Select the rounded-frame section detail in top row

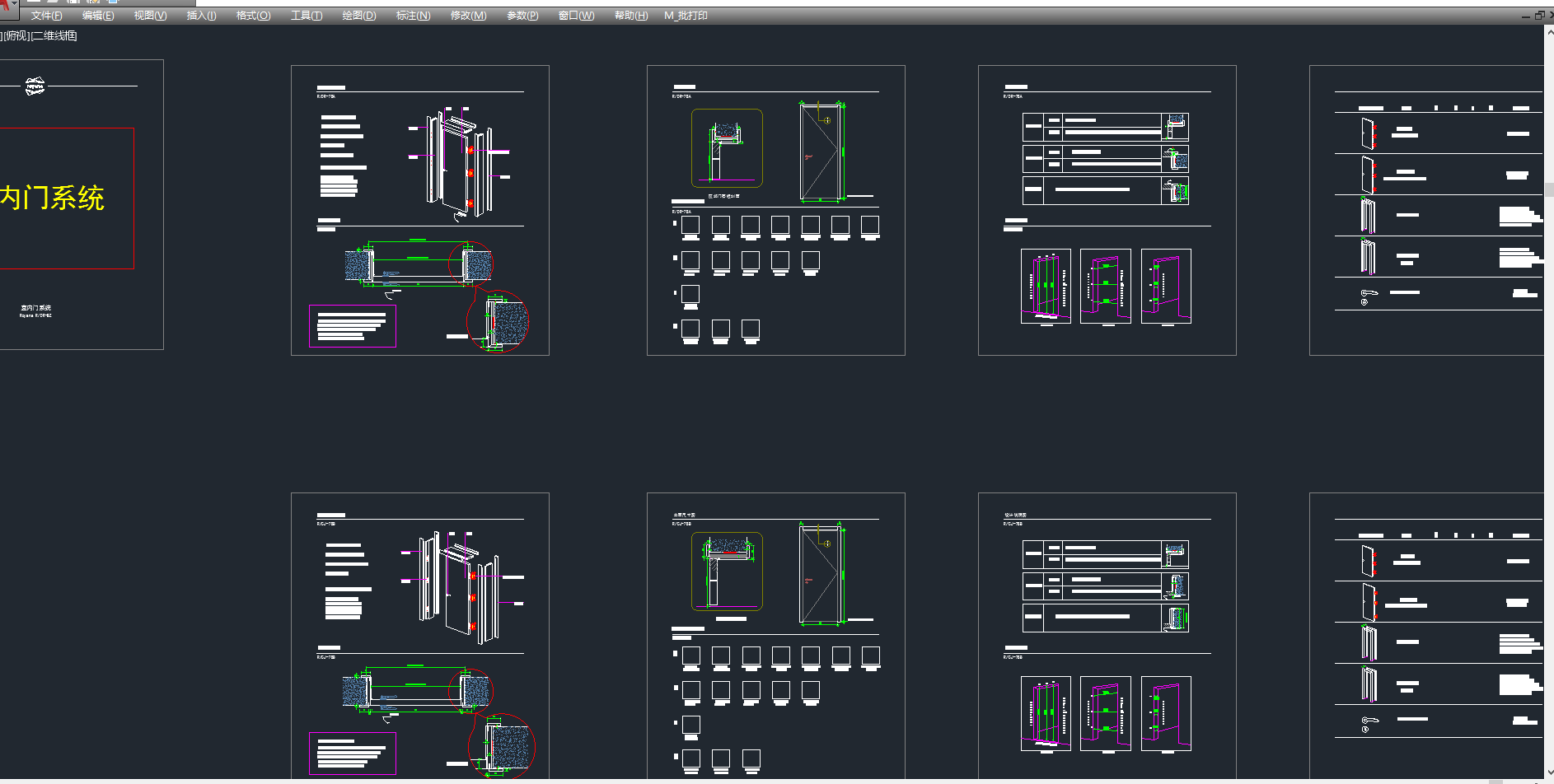tap(727, 148)
